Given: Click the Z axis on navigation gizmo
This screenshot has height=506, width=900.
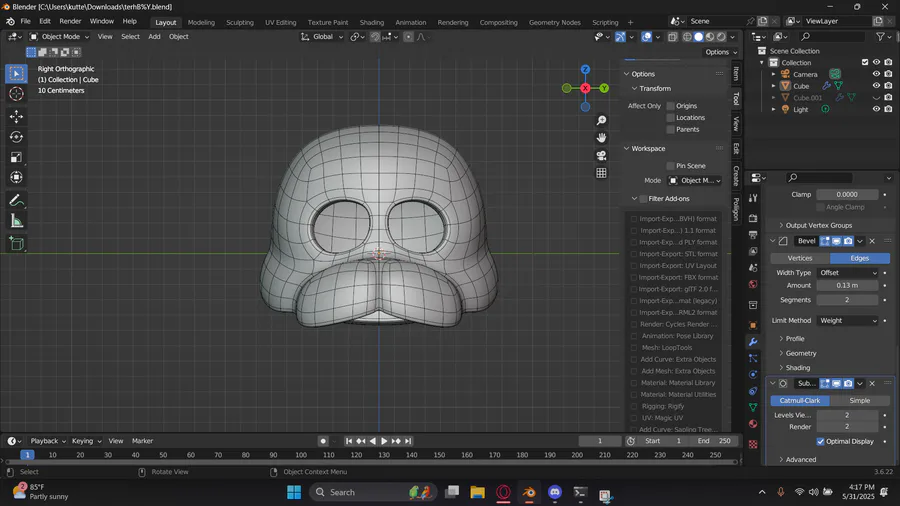Looking at the screenshot, I should tap(585, 69).
